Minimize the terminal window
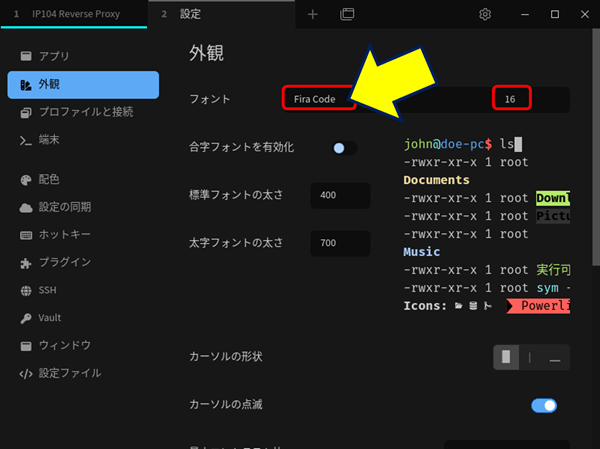This screenshot has height=449, width=600. pos(525,15)
